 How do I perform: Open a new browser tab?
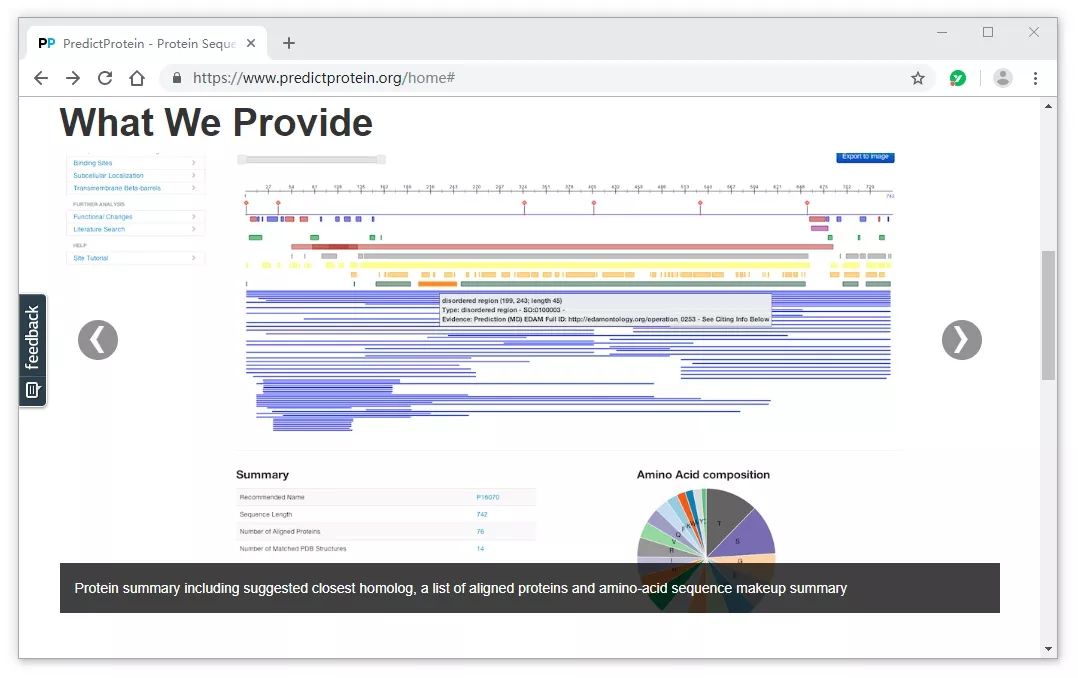pos(289,43)
